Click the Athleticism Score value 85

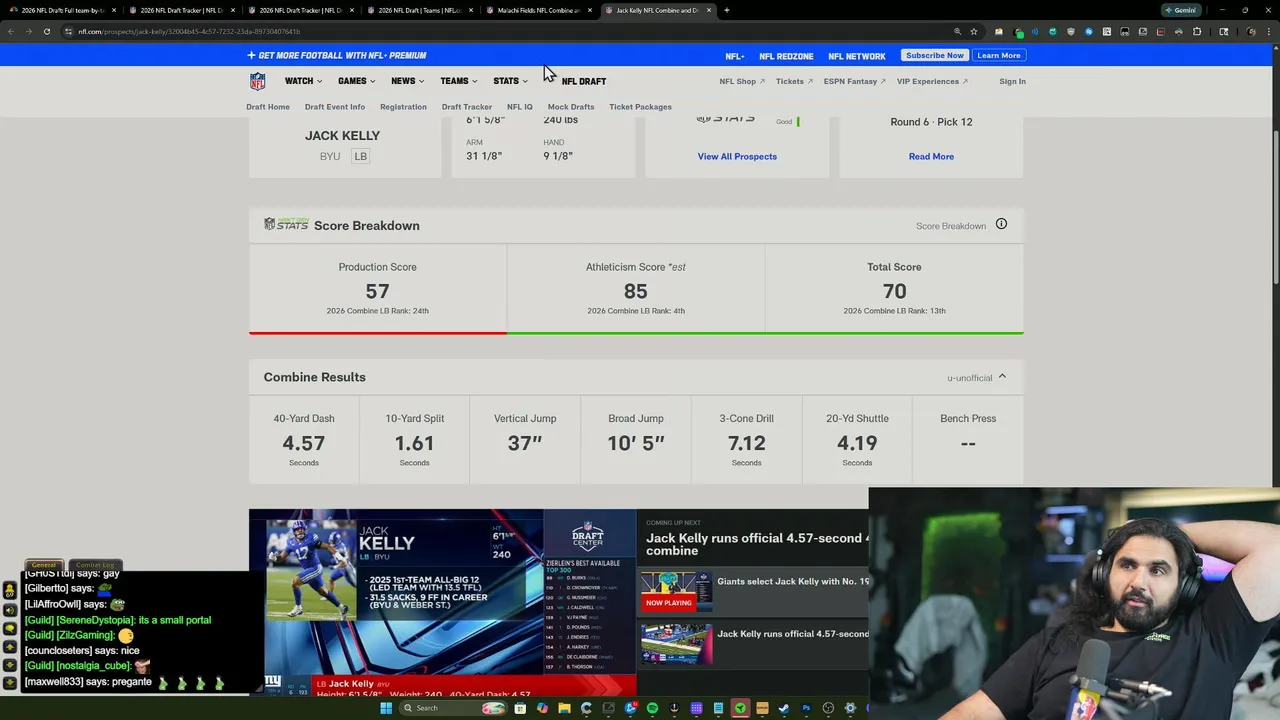[635, 291]
